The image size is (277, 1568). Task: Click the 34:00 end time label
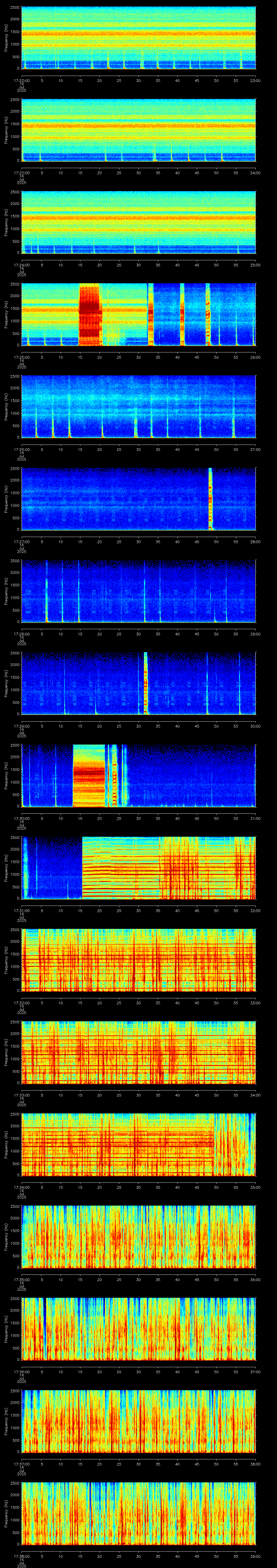tap(255, 1095)
